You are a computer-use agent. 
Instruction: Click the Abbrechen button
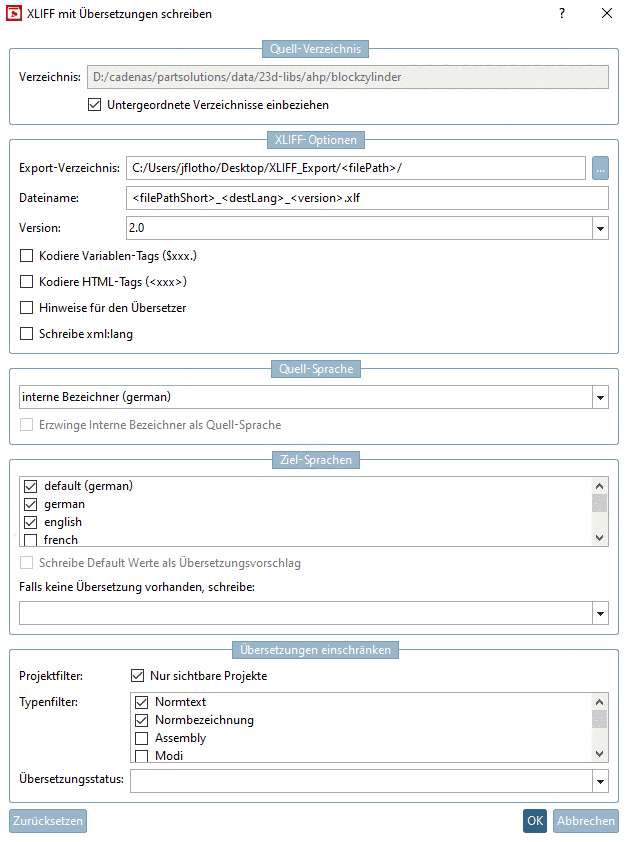pos(585,821)
